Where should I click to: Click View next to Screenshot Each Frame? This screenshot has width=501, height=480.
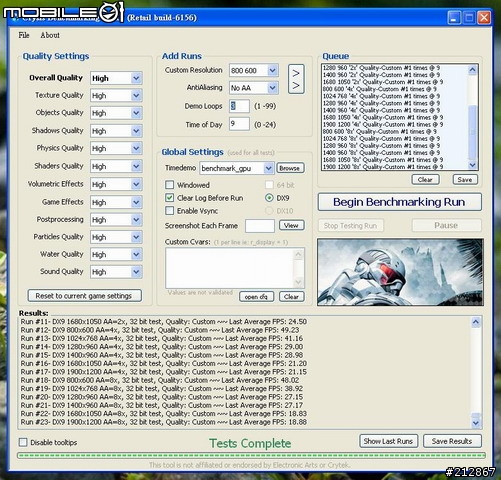[291, 226]
